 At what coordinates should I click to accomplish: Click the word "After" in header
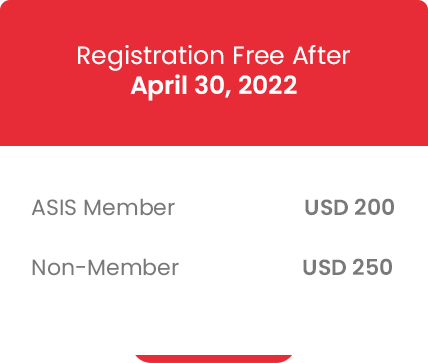coord(322,55)
